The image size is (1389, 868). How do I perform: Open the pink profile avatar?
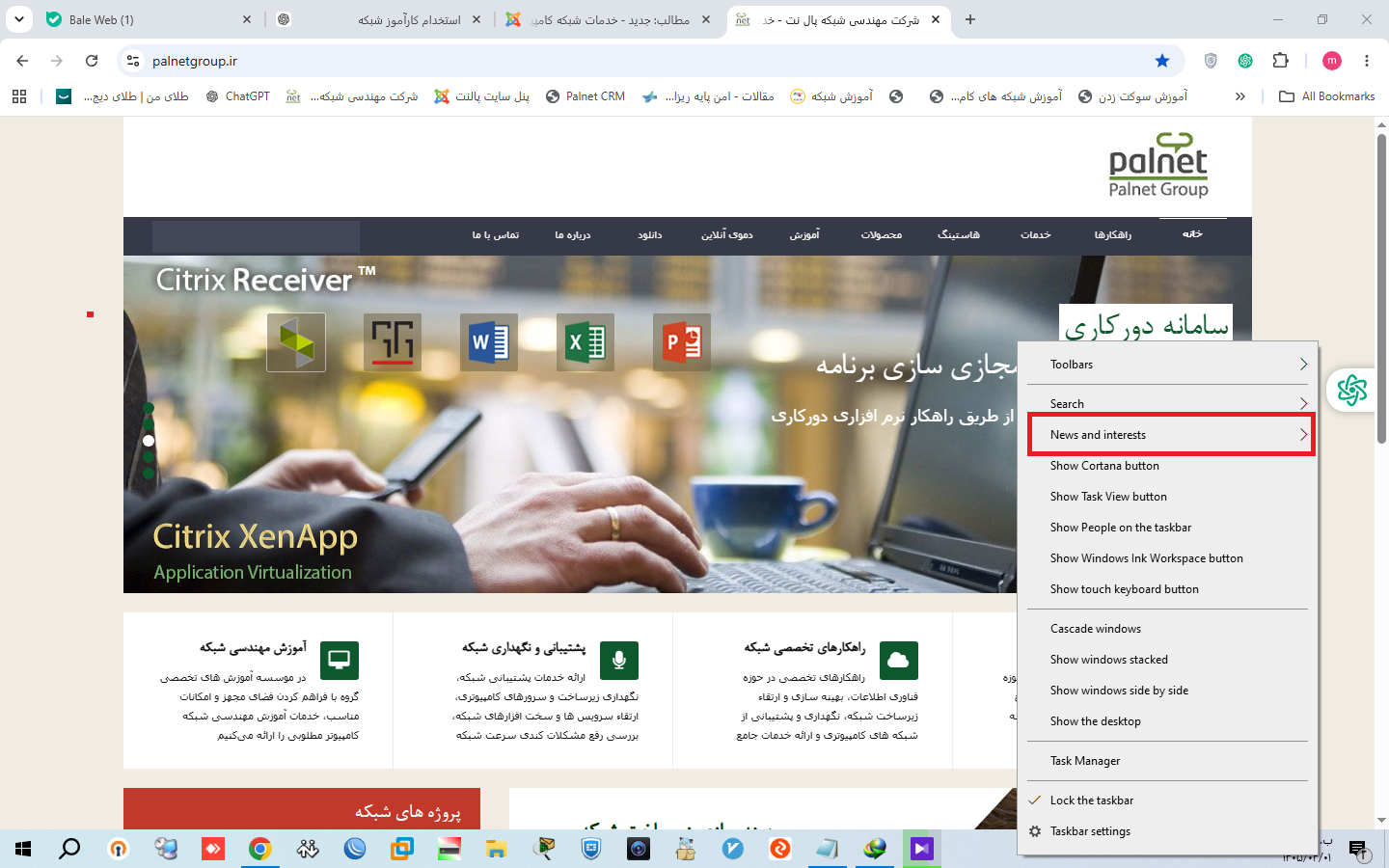coord(1332,61)
